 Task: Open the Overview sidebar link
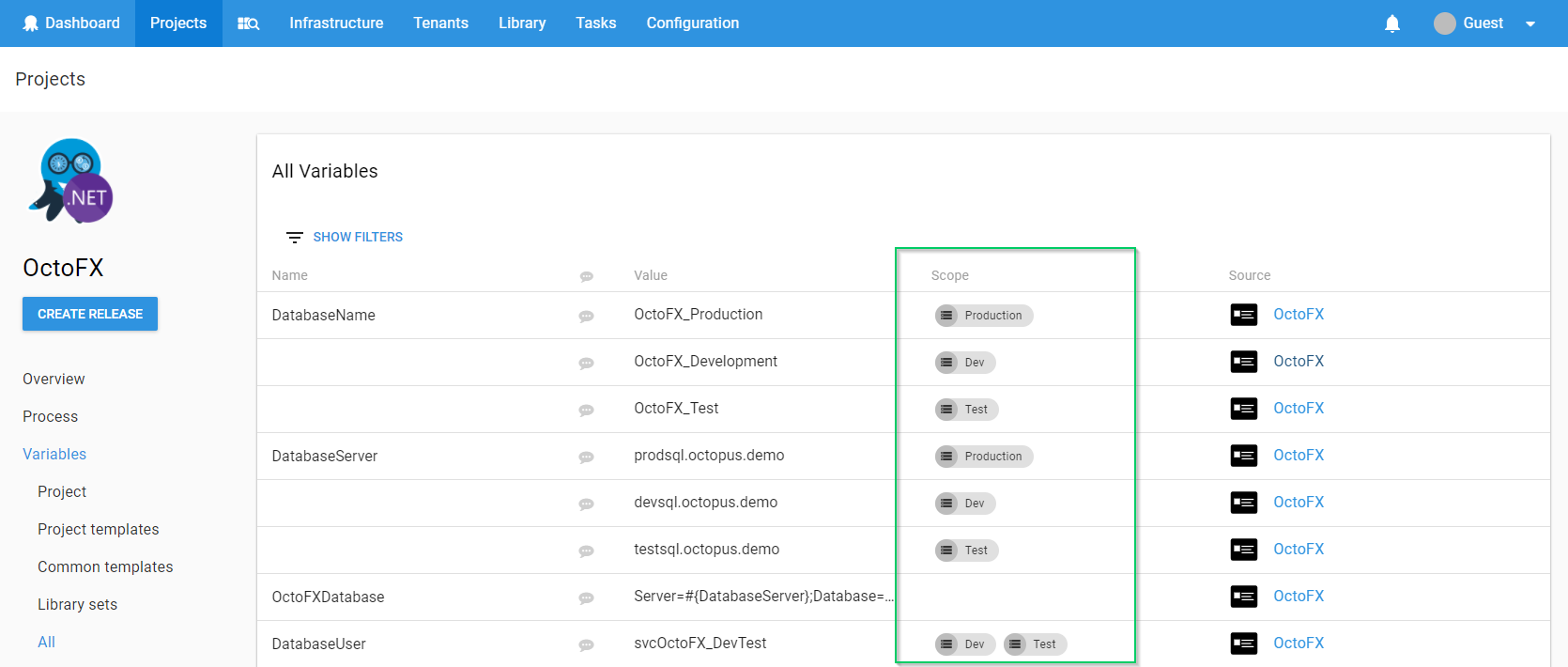(54, 379)
